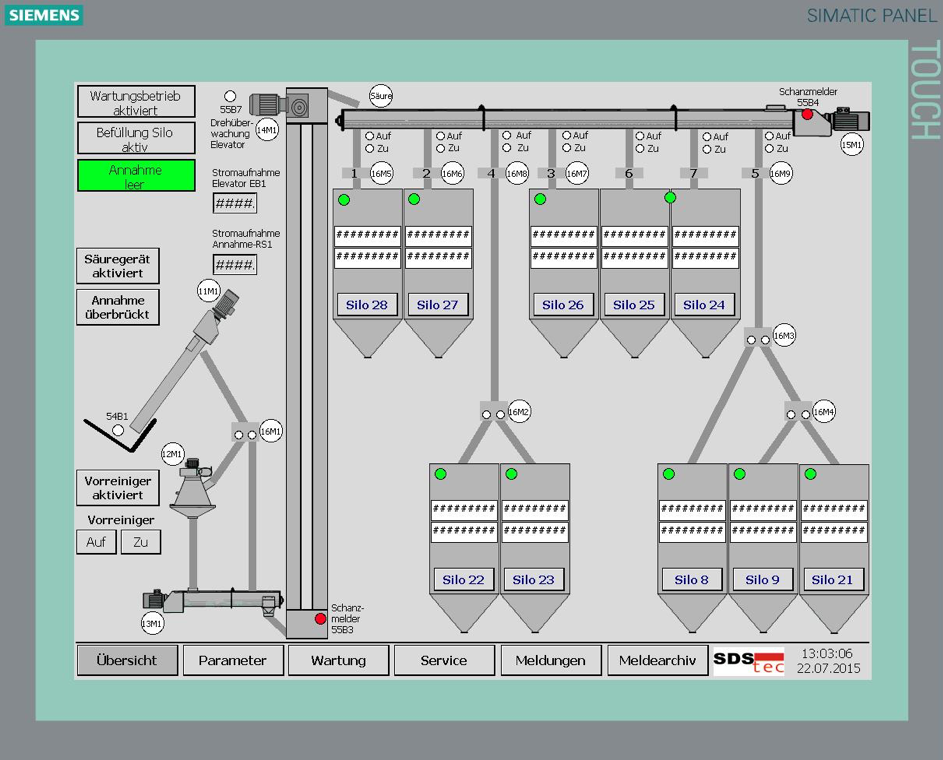
Task: Click the 16M2 diverter label above Silo 22
Action: pyautogui.click(x=518, y=411)
